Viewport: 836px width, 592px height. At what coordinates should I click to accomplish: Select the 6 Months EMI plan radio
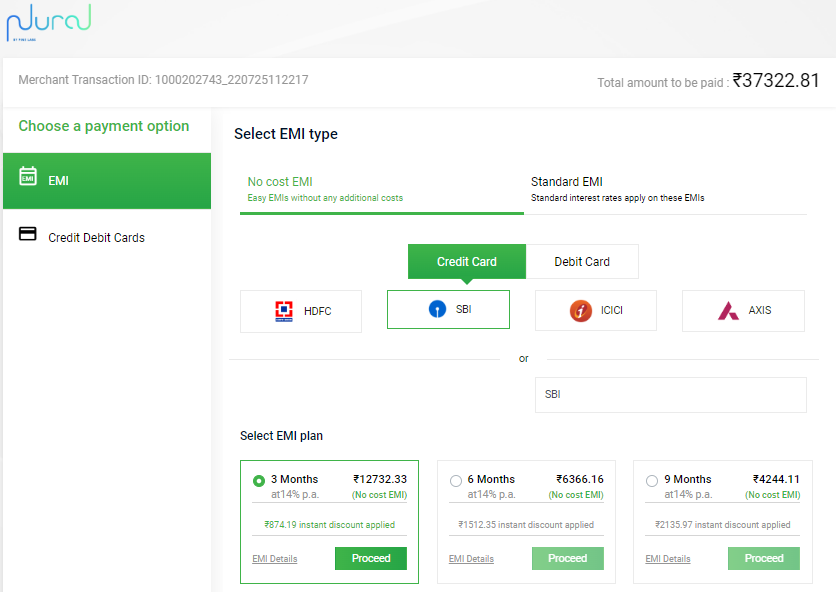(x=455, y=481)
